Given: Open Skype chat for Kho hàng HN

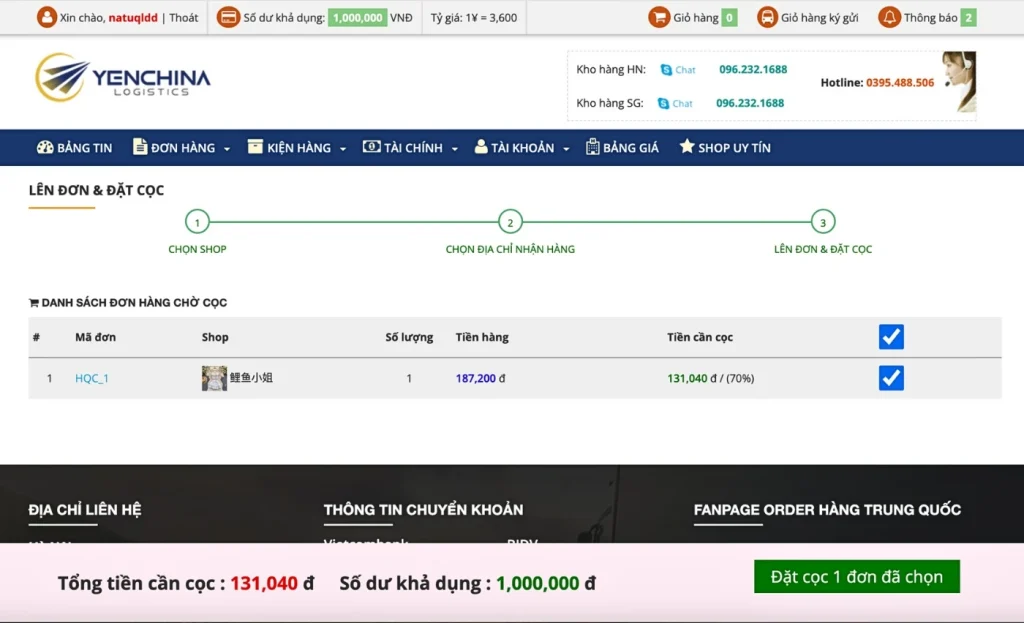Looking at the screenshot, I should point(678,70).
